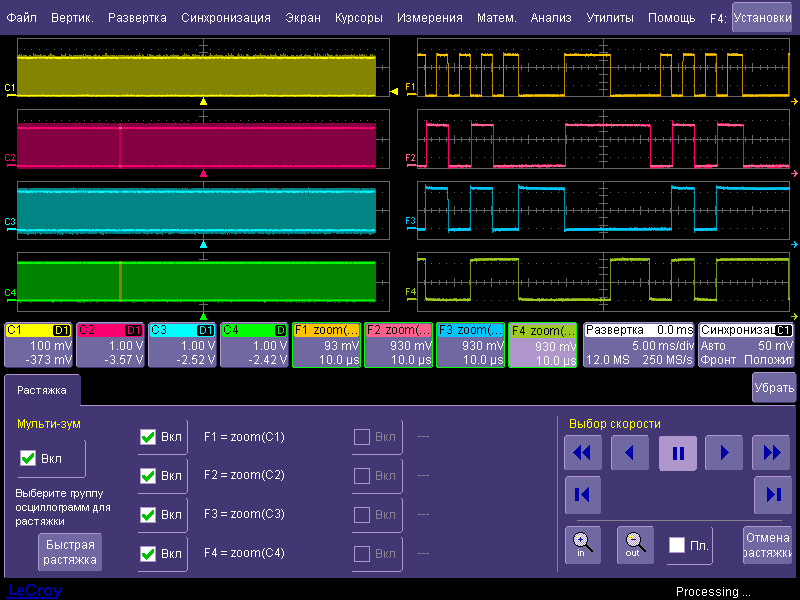Open the C1 channel descriptor box
Image resolution: width=800 pixels, height=600 pixels.
[x=39, y=344]
